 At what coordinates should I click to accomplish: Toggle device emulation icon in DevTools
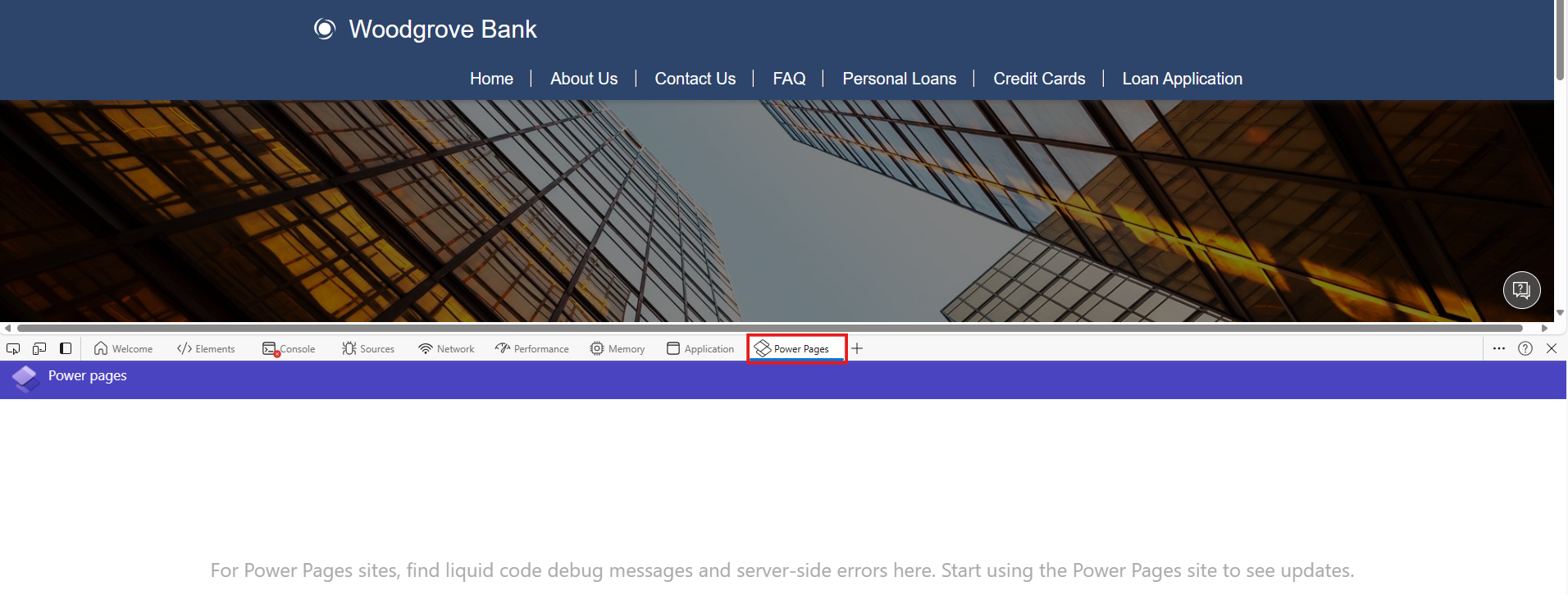(x=39, y=348)
